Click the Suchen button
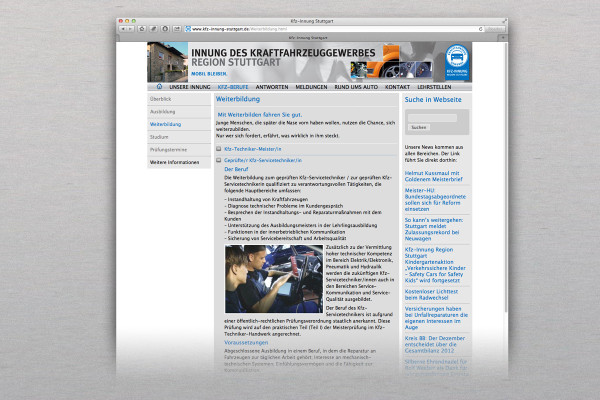The width and height of the screenshot is (600, 400). [419, 127]
